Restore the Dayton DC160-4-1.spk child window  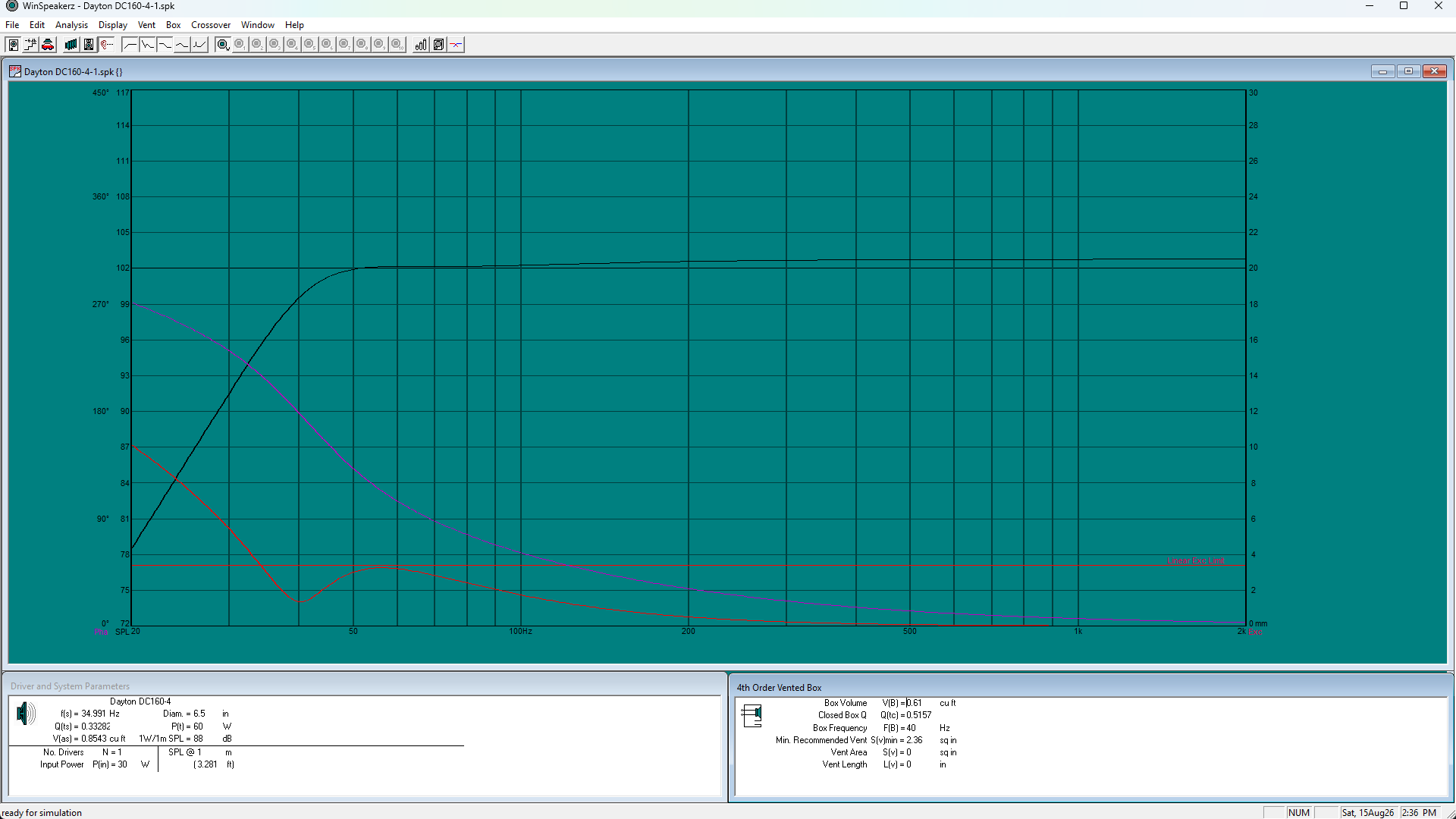[1408, 71]
